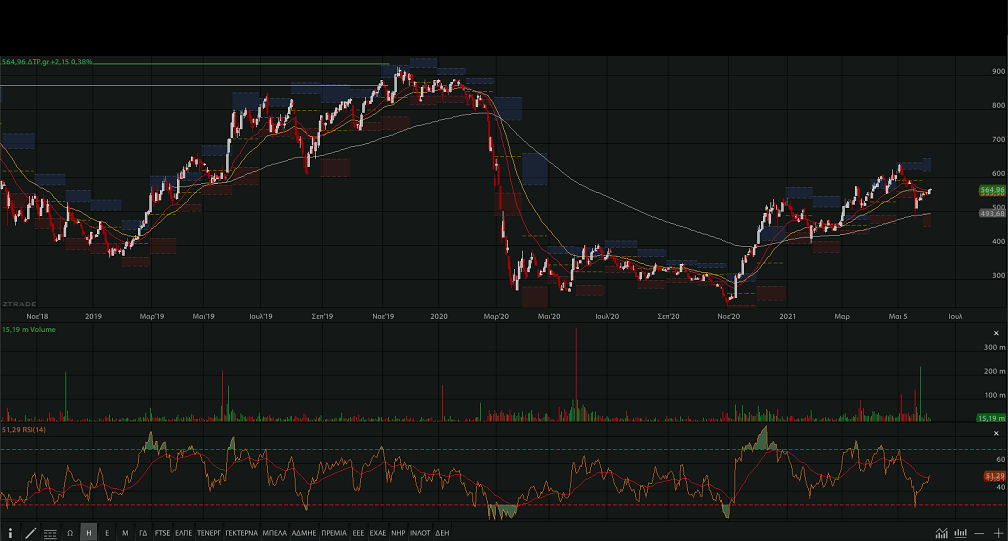This screenshot has height=541, width=1008.
Task: Click the info icon in bottom toolbar
Action: pos(10,533)
